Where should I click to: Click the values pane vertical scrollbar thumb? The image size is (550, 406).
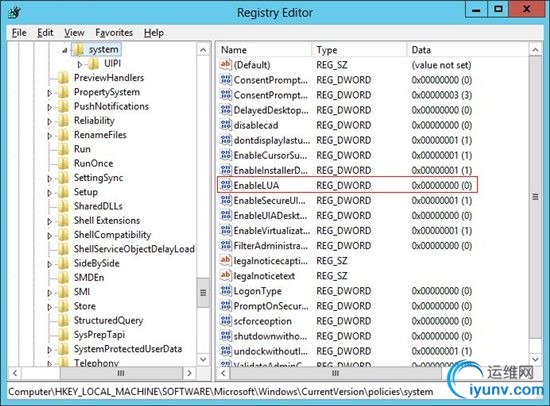[535, 197]
